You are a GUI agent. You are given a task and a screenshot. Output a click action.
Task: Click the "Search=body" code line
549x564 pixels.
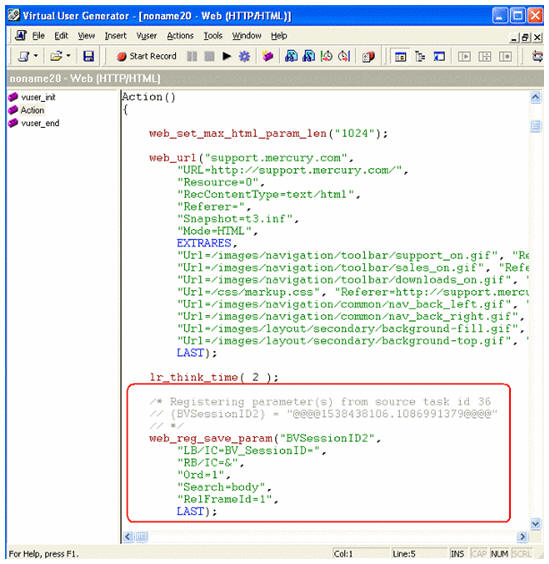pos(224,487)
